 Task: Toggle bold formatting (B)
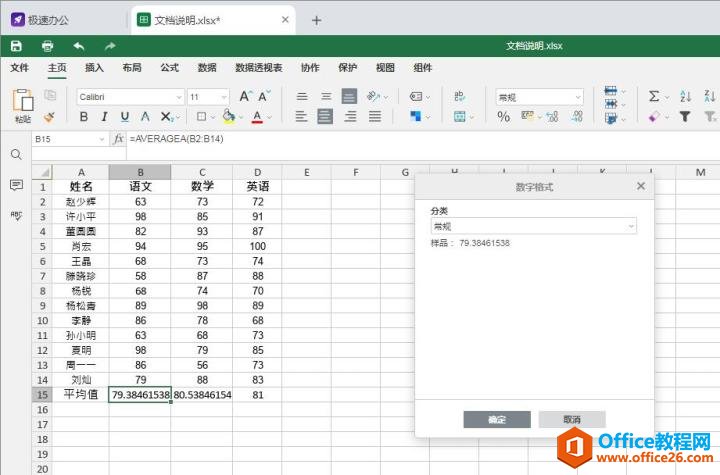[84, 117]
